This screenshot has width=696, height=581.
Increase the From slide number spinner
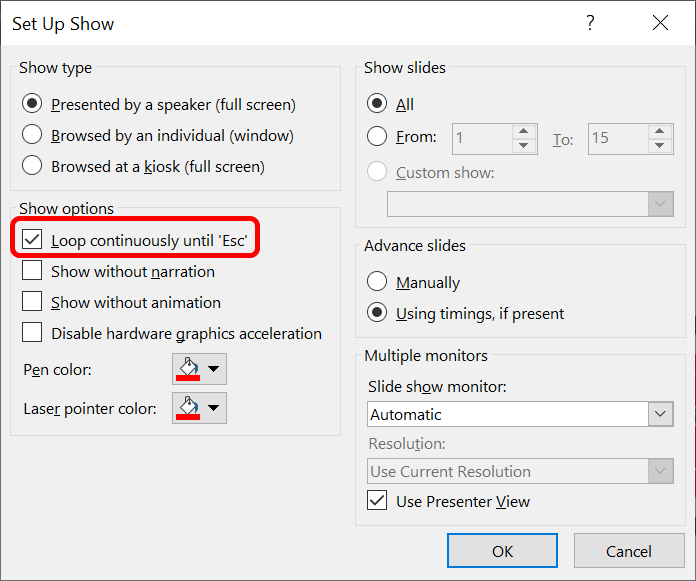pyautogui.click(x=524, y=131)
